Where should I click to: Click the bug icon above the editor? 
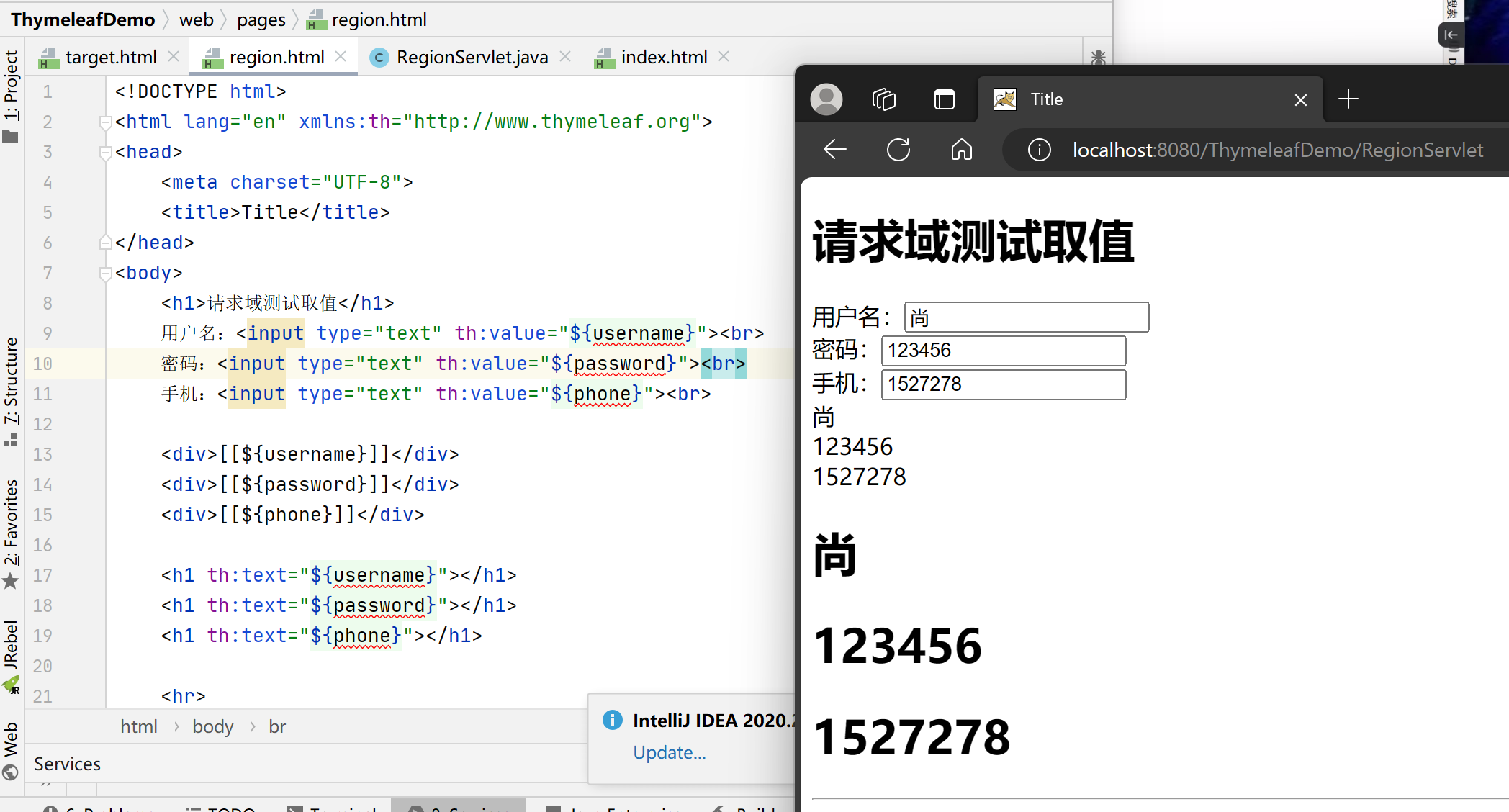[1098, 58]
